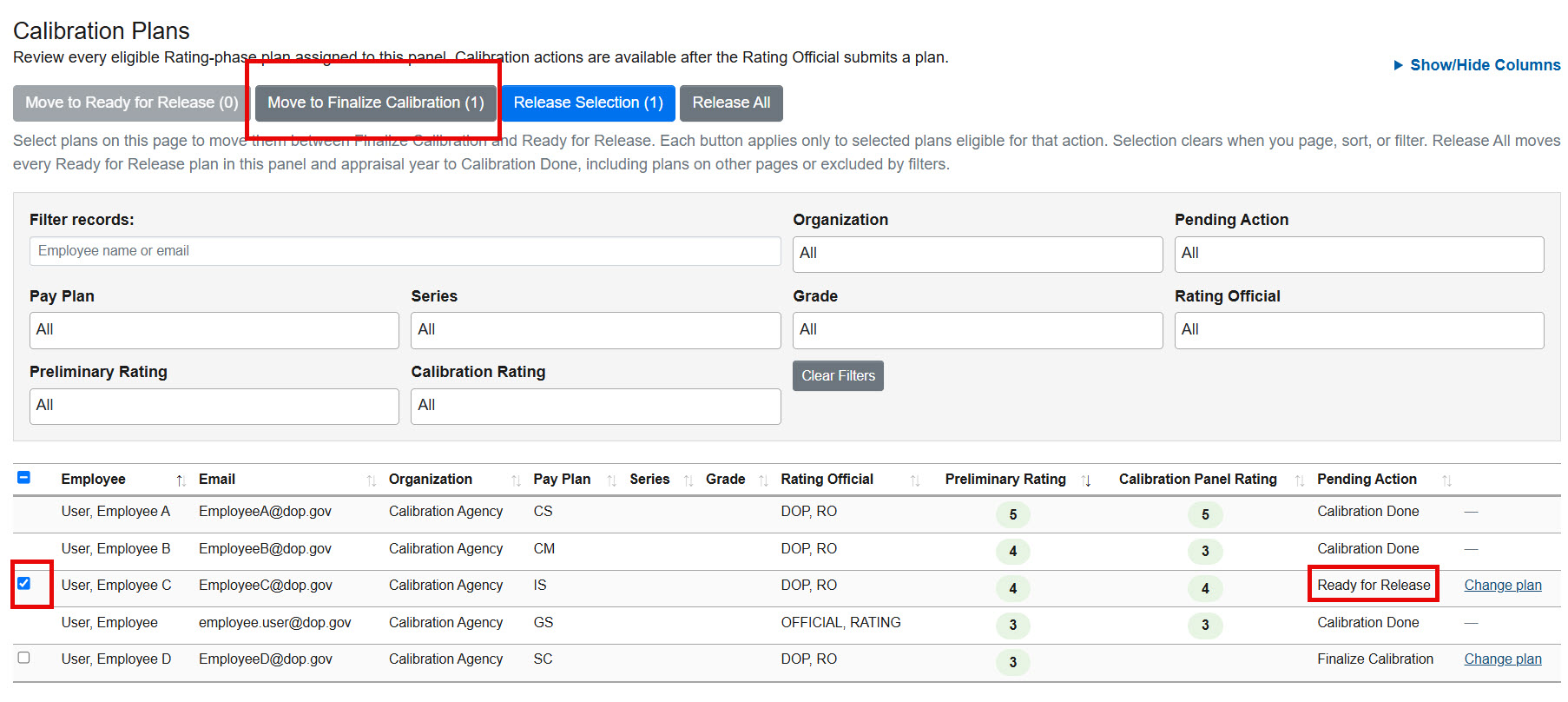Open the Calibration Rating filter dropdown
The width and height of the screenshot is (1568, 702).
pos(596,406)
